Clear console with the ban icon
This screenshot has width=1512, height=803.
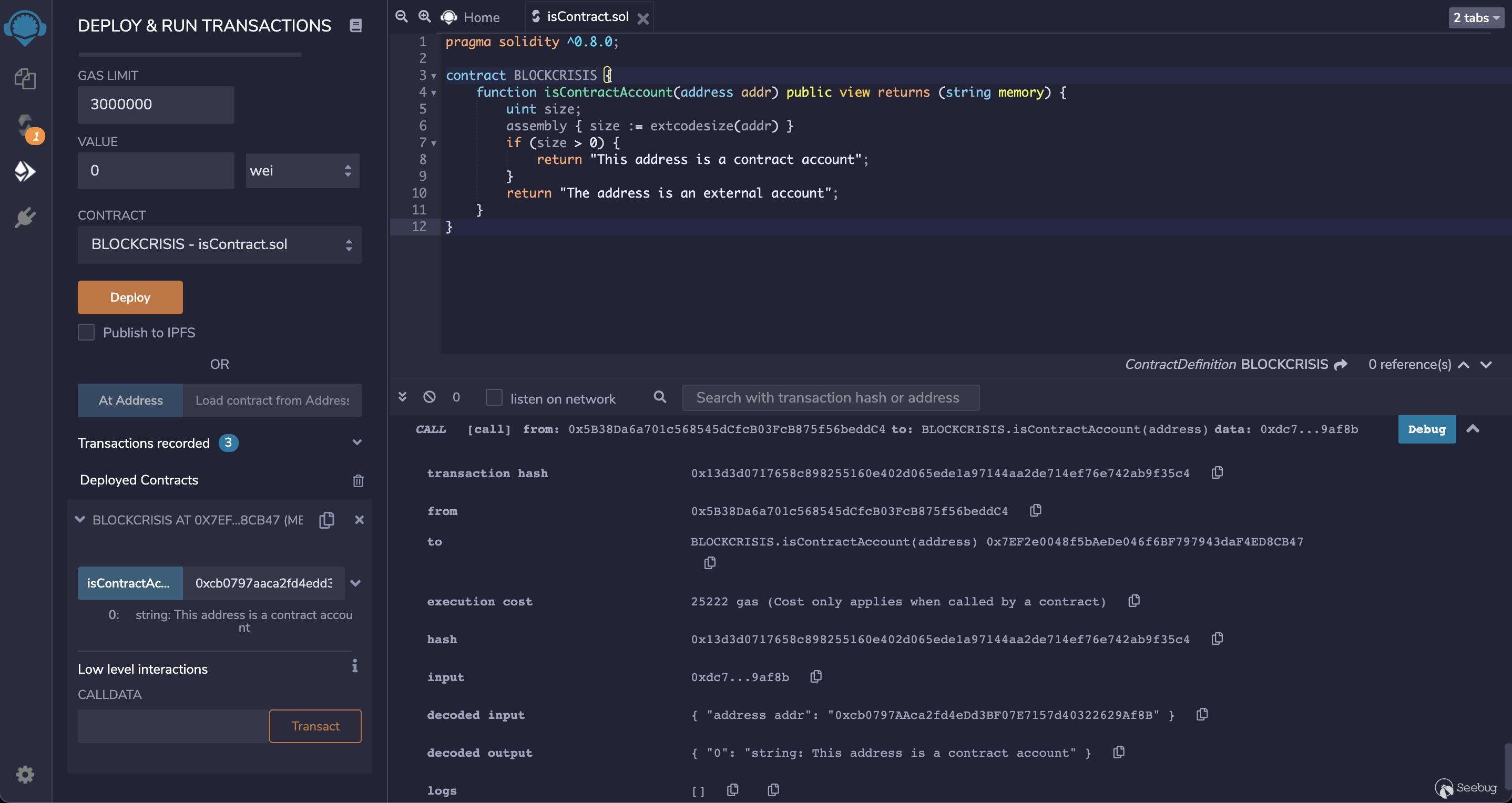429,397
